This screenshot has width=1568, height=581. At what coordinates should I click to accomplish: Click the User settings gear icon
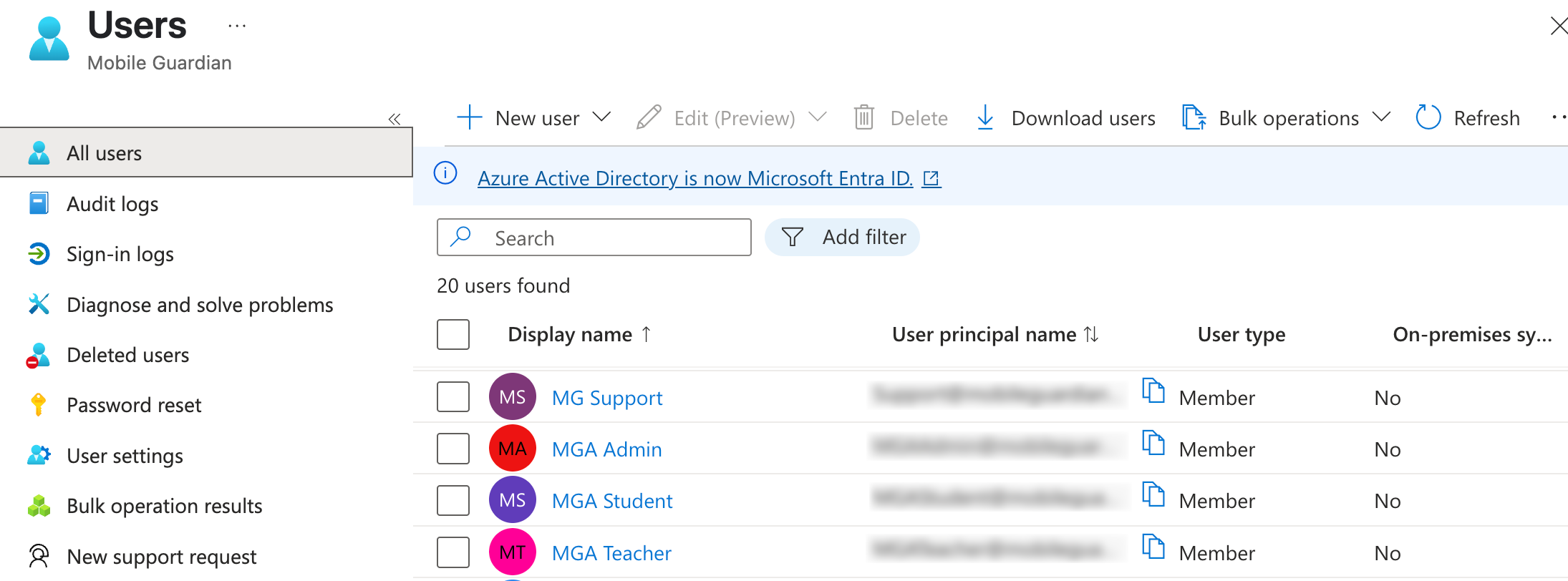click(39, 455)
